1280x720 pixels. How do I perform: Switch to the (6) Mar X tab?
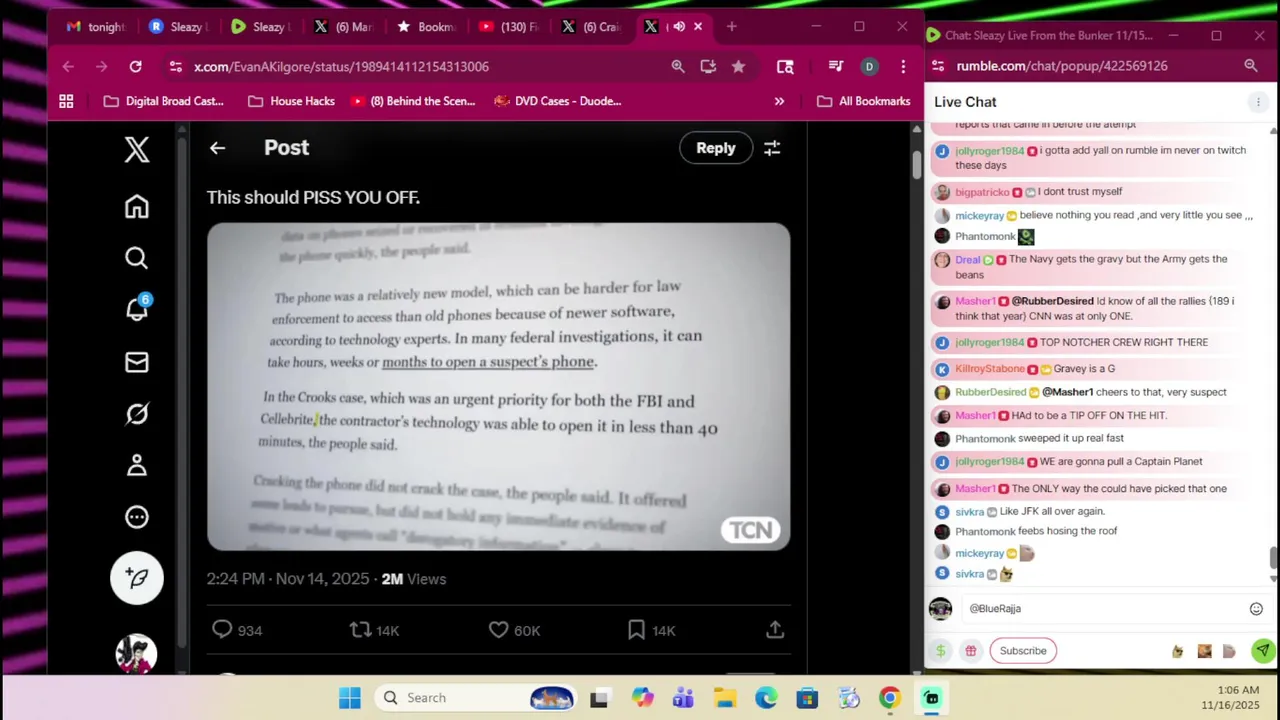tap(343, 27)
